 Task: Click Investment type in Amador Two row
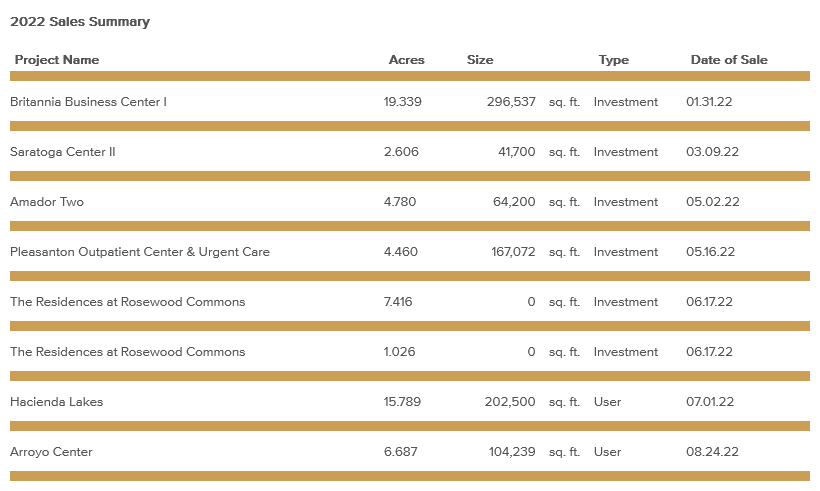coord(625,202)
